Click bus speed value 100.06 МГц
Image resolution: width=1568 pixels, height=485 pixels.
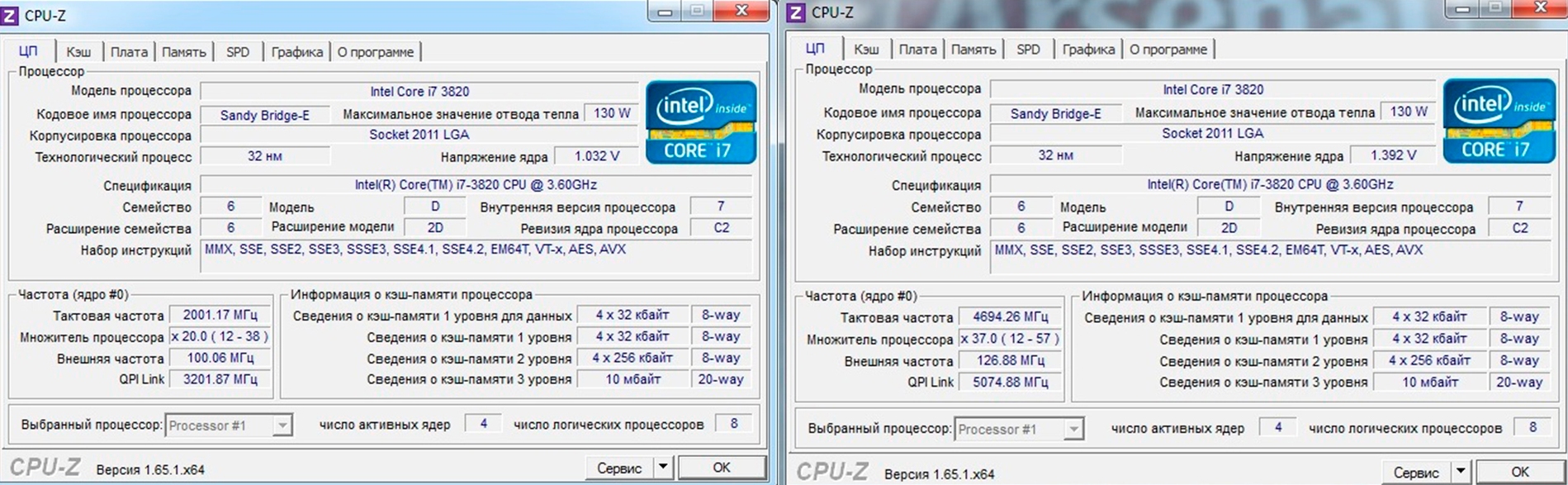[x=220, y=358]
